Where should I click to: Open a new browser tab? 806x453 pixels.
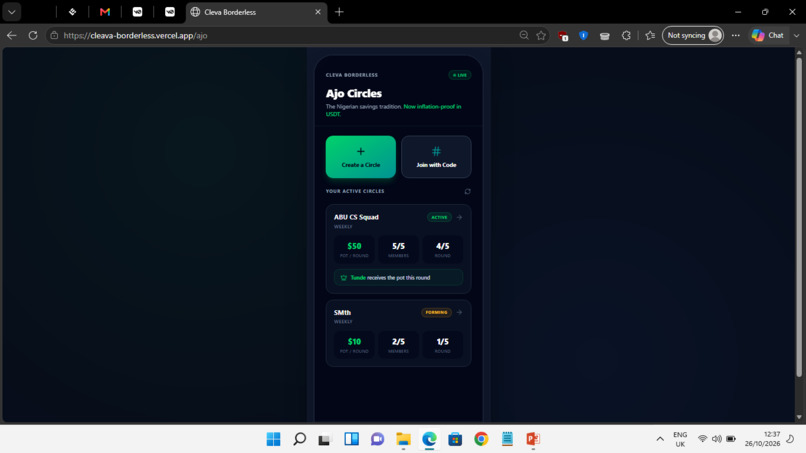pyautogui.click(x=339, y=12)
